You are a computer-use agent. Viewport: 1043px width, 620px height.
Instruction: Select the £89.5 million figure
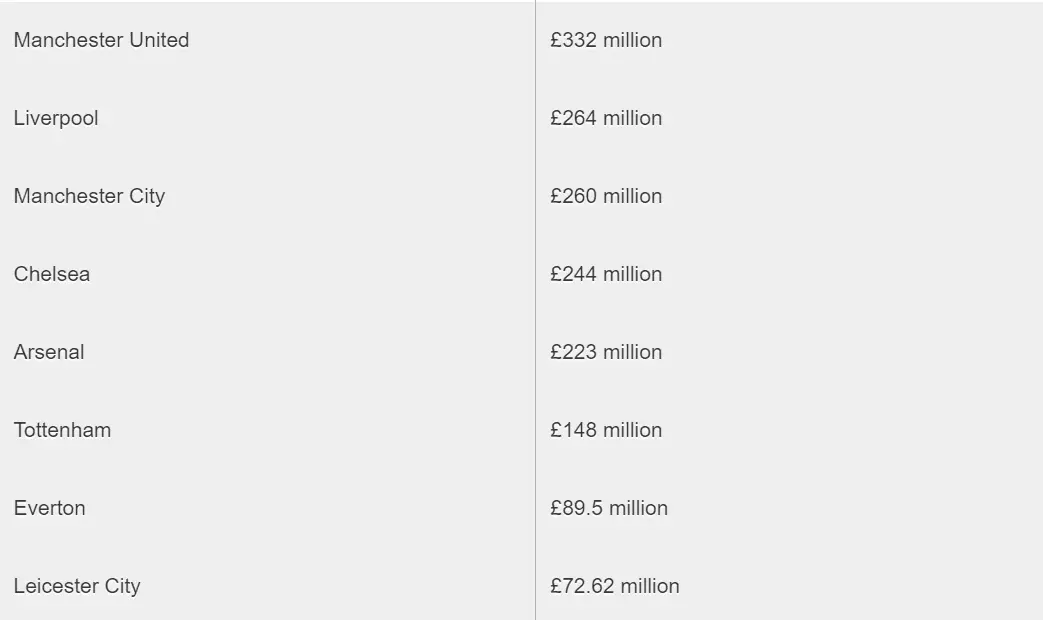point(609,508)
